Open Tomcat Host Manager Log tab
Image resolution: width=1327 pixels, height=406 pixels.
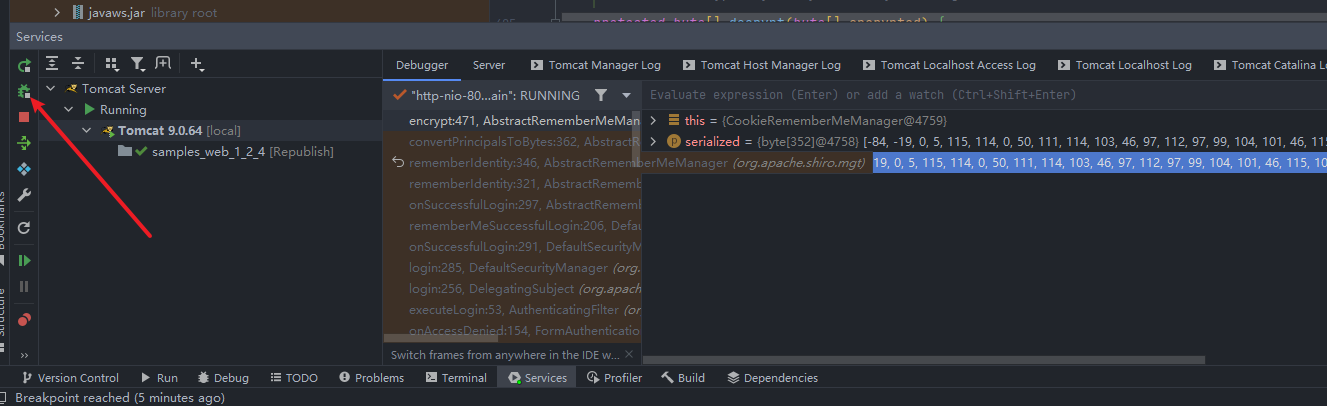point(761,65)
